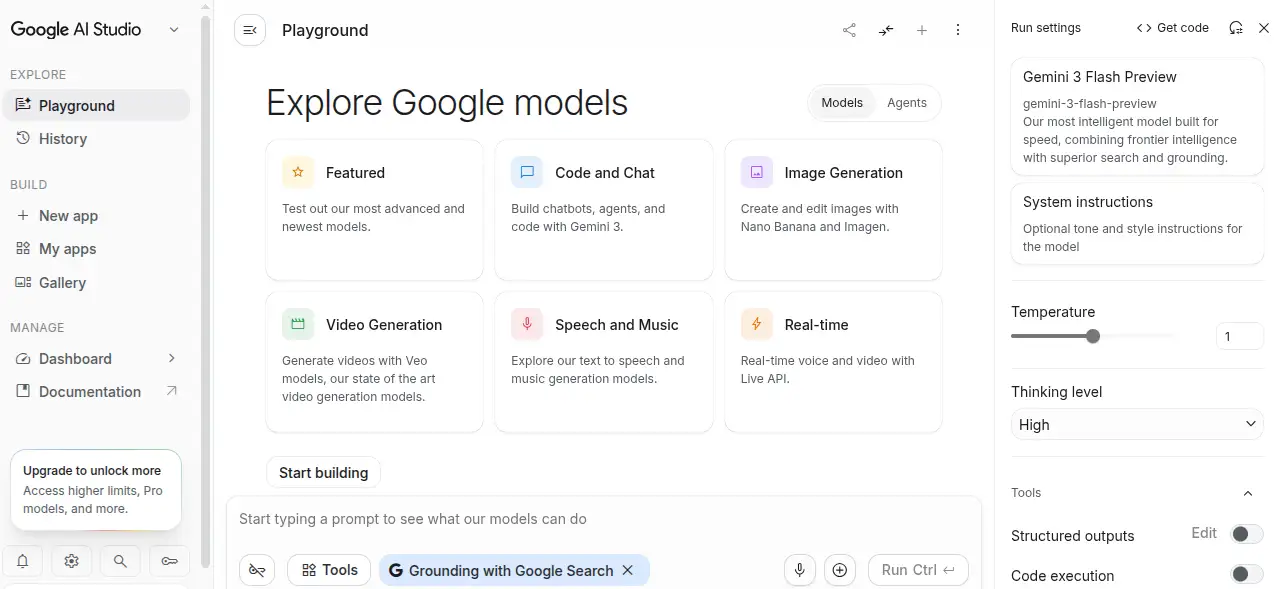Click the reset settings refresh icon
Screen dimensions: 1277x589
click(1236, 28)
